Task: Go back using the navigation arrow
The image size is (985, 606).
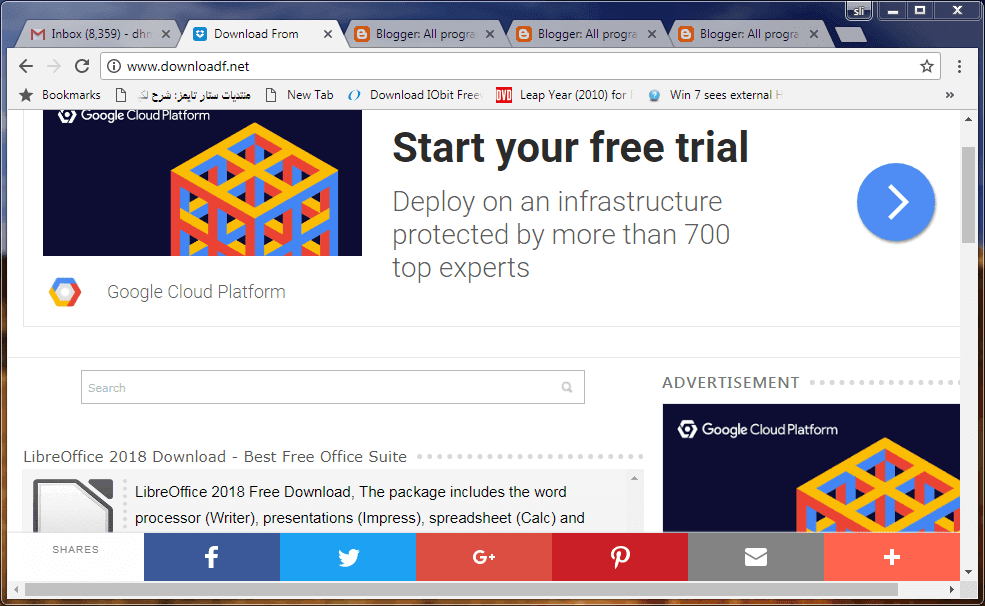Action: tap(25, 66)
